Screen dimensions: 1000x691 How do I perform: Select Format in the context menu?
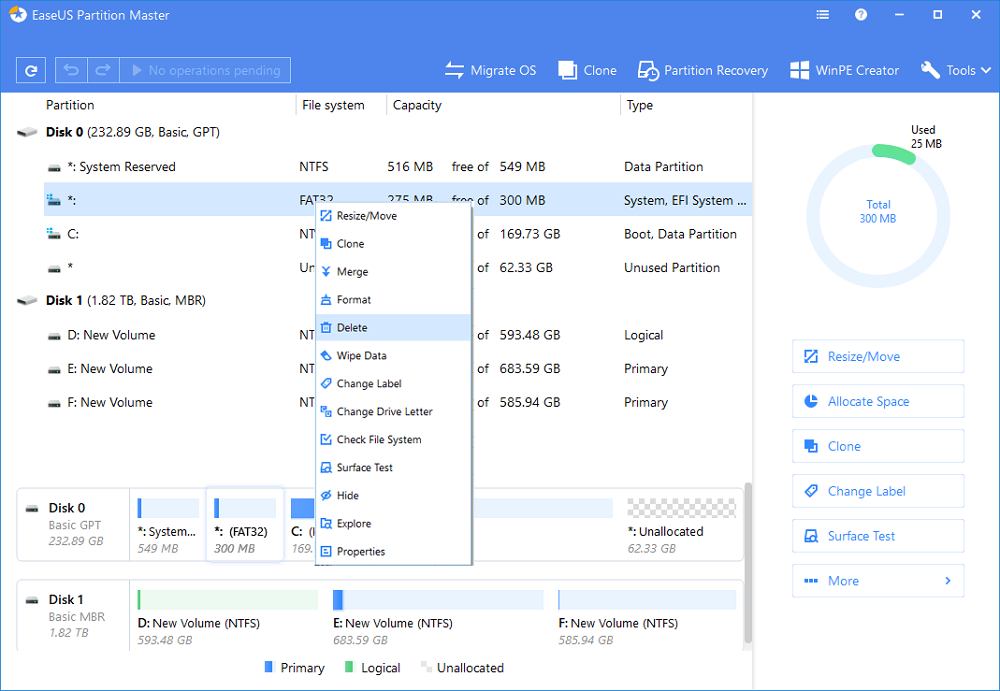tap(353, 300)
